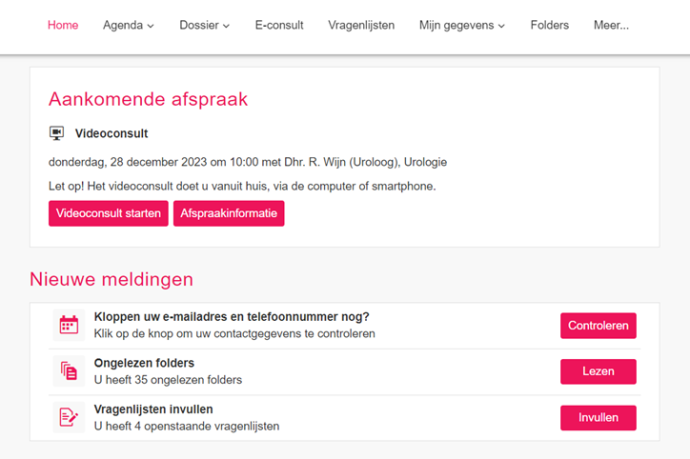The width and height of the screenshot is (690, 459).
Task: Click 'U heeft 4 openstaande vragenlijsten' text
Action: 187,426
